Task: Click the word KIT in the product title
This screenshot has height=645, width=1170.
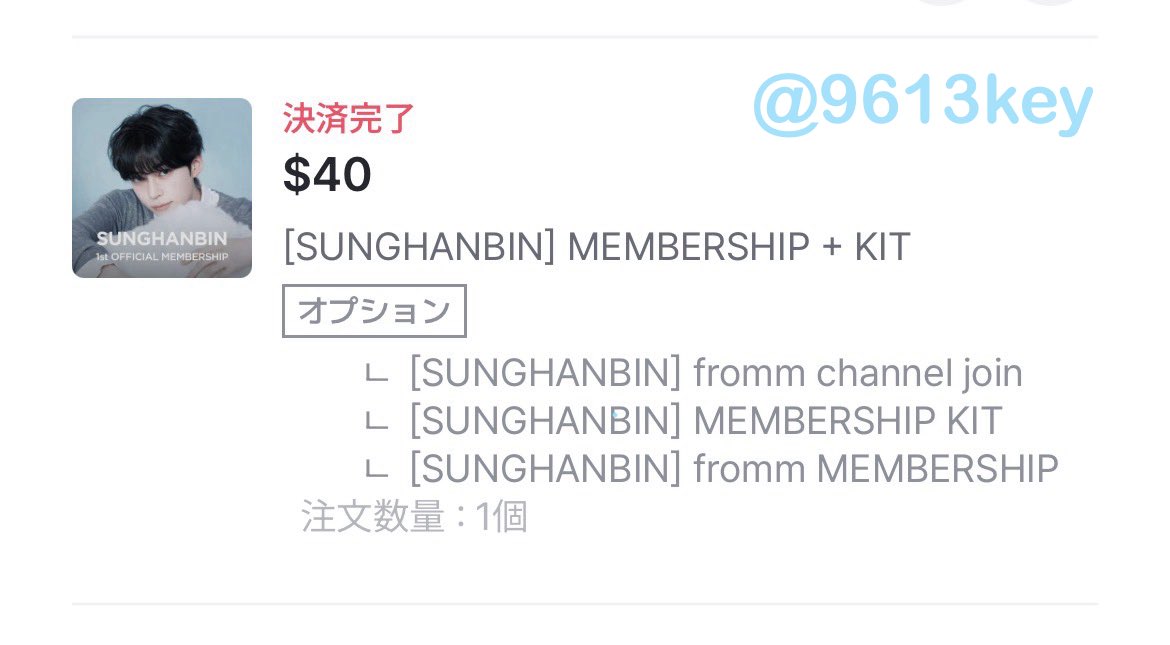Action: tap(882, 247)
